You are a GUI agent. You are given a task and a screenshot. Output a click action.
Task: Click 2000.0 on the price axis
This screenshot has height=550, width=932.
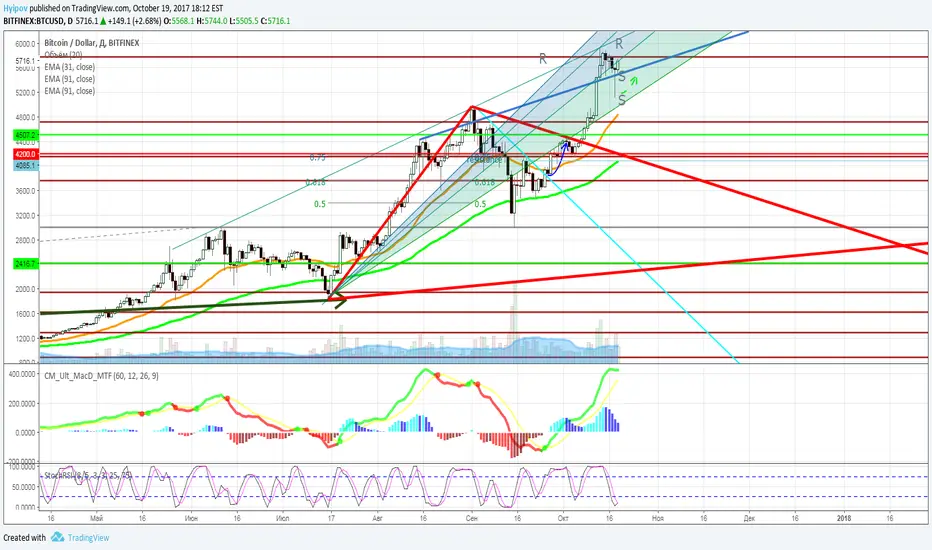coord(26,290)
